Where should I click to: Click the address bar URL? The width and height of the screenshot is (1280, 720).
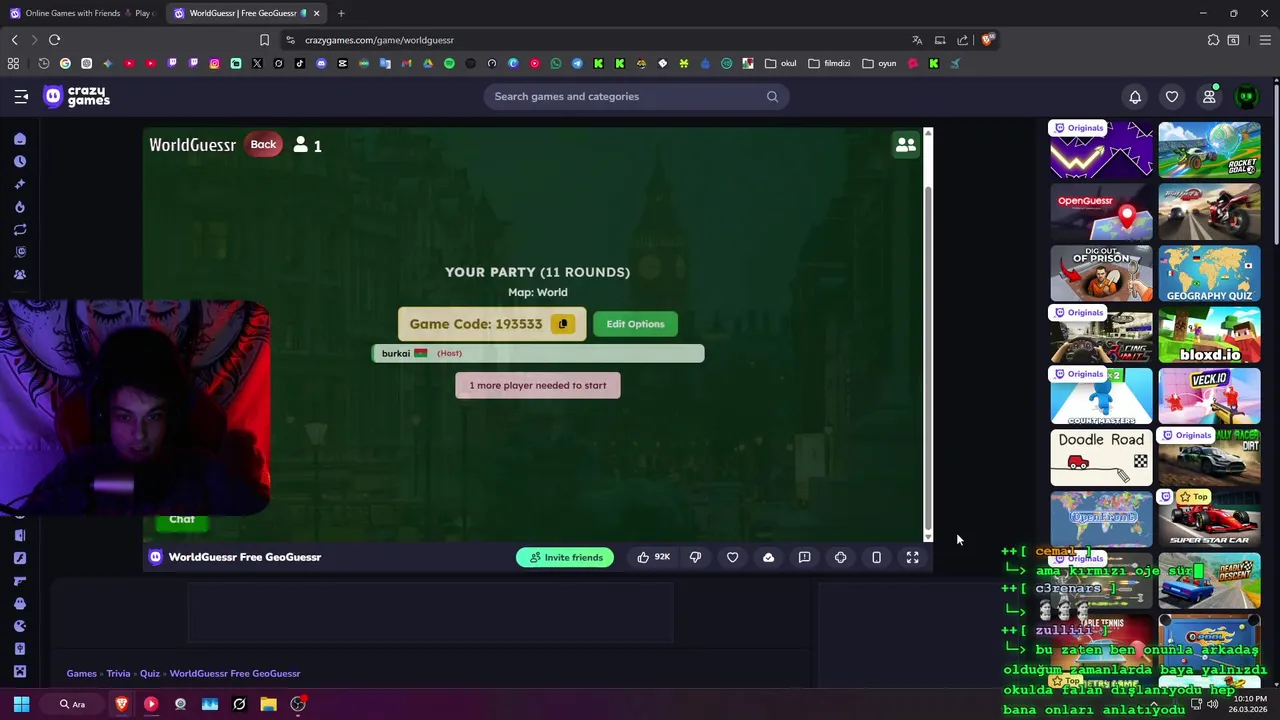point(379,40)
